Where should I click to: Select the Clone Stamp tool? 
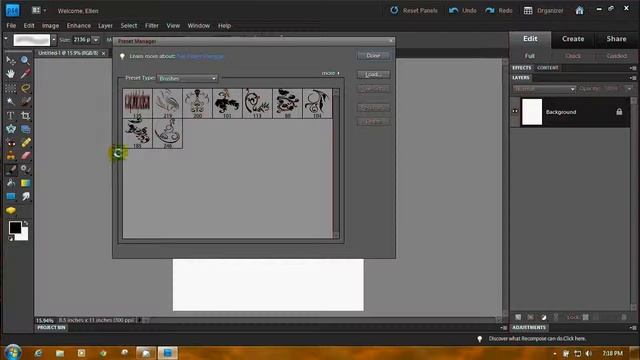pos(11,156)
